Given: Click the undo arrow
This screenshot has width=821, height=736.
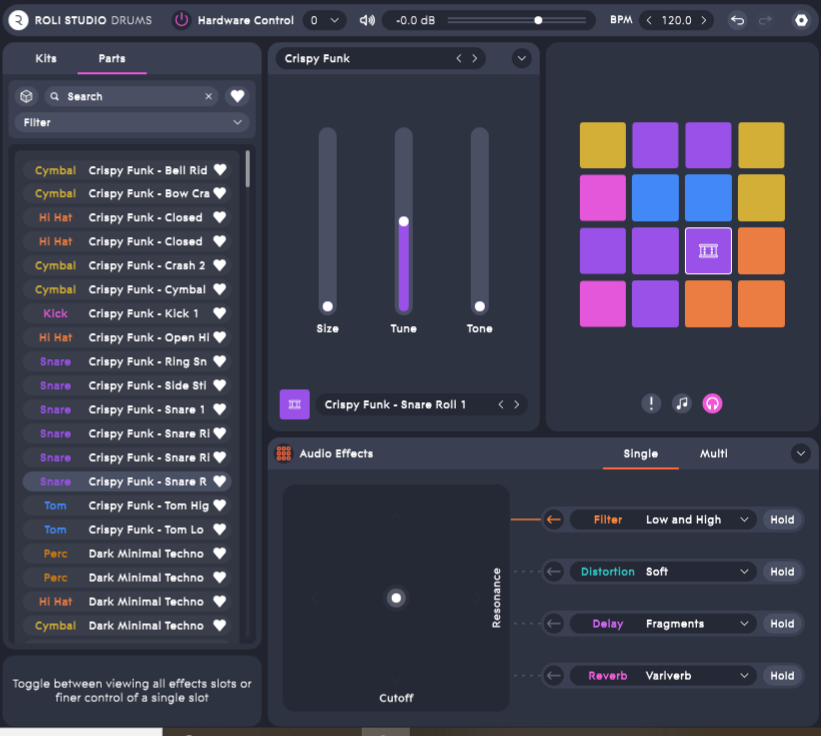Looking at the screenshot, I should pos(737,19).
